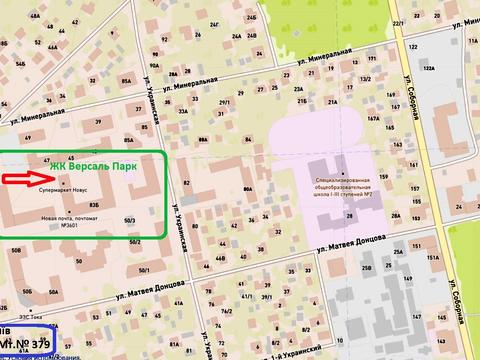
Task: Select building number 33A
Action: [183, 111]
